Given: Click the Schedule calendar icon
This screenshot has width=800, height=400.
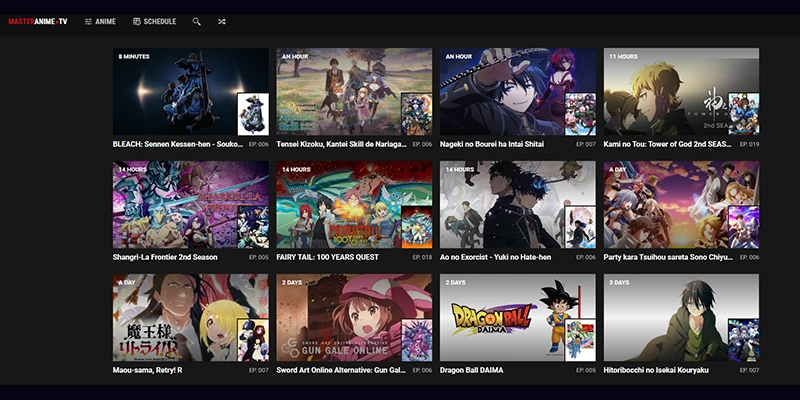Looking at the screenshot, I should click(x=137, y=21).
